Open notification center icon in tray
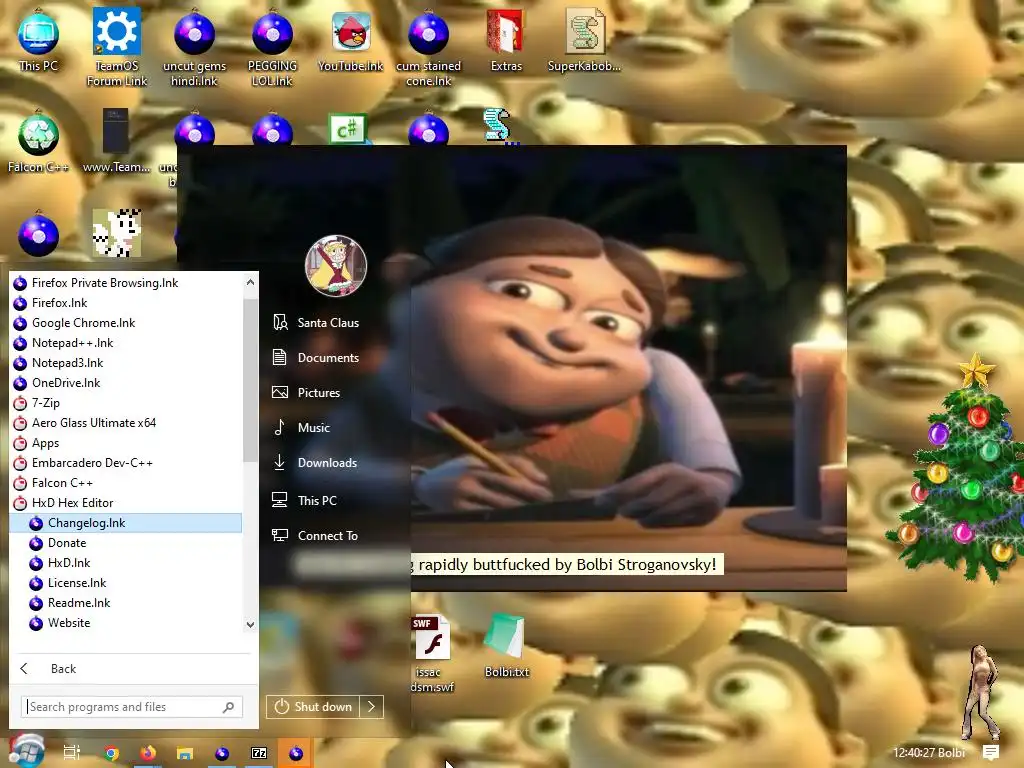 tap(991, 752)
